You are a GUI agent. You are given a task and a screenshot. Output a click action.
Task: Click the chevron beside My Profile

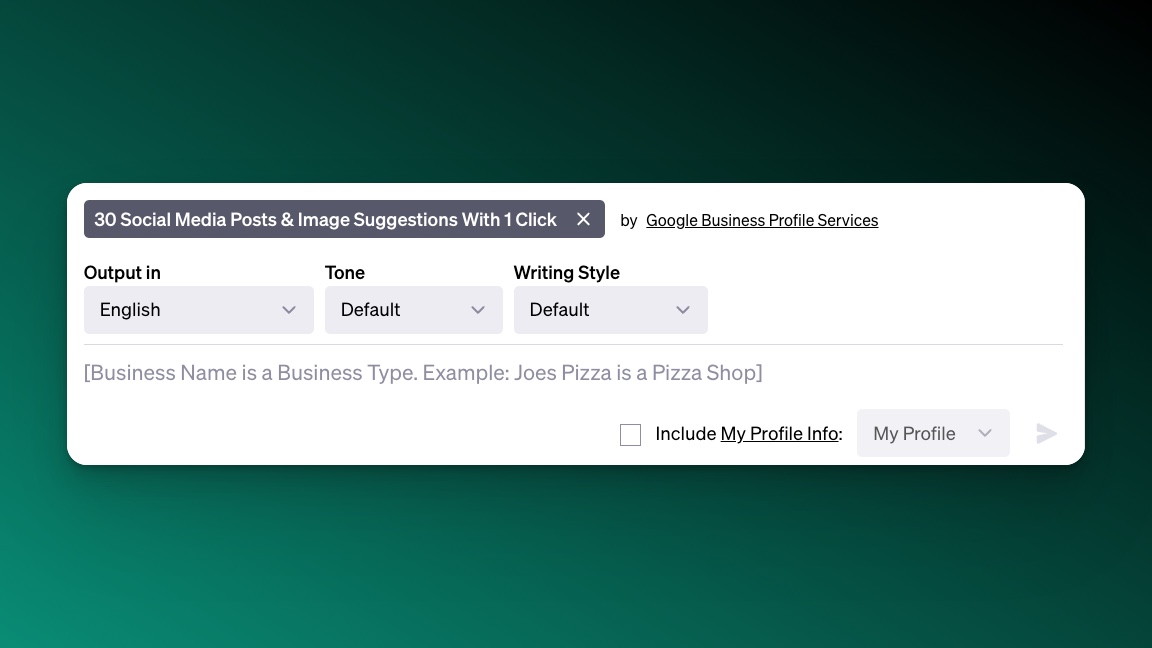click(x=986, y=433)
